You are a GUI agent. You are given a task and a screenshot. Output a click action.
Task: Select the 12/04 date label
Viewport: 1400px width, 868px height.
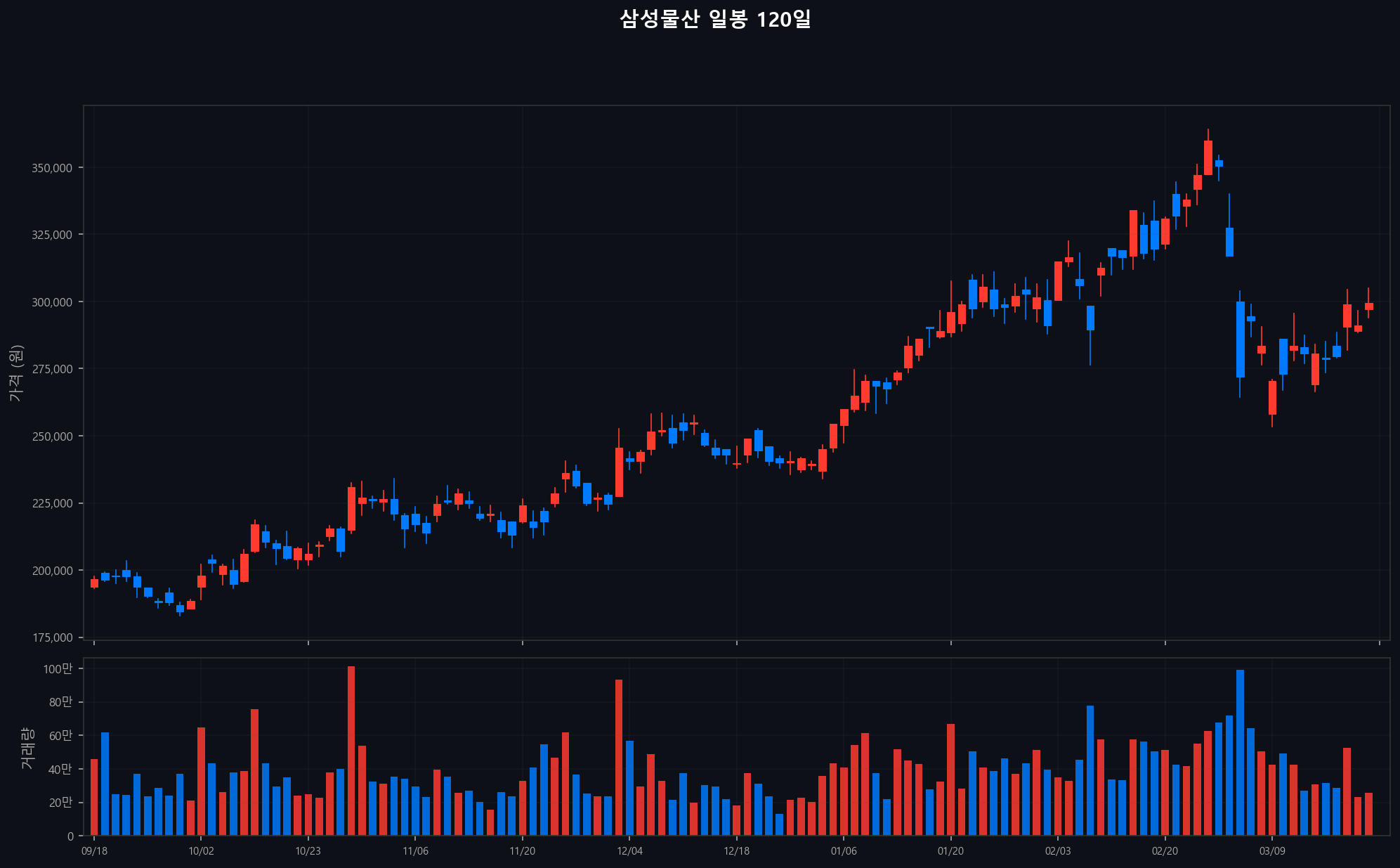tap(629, 851)
